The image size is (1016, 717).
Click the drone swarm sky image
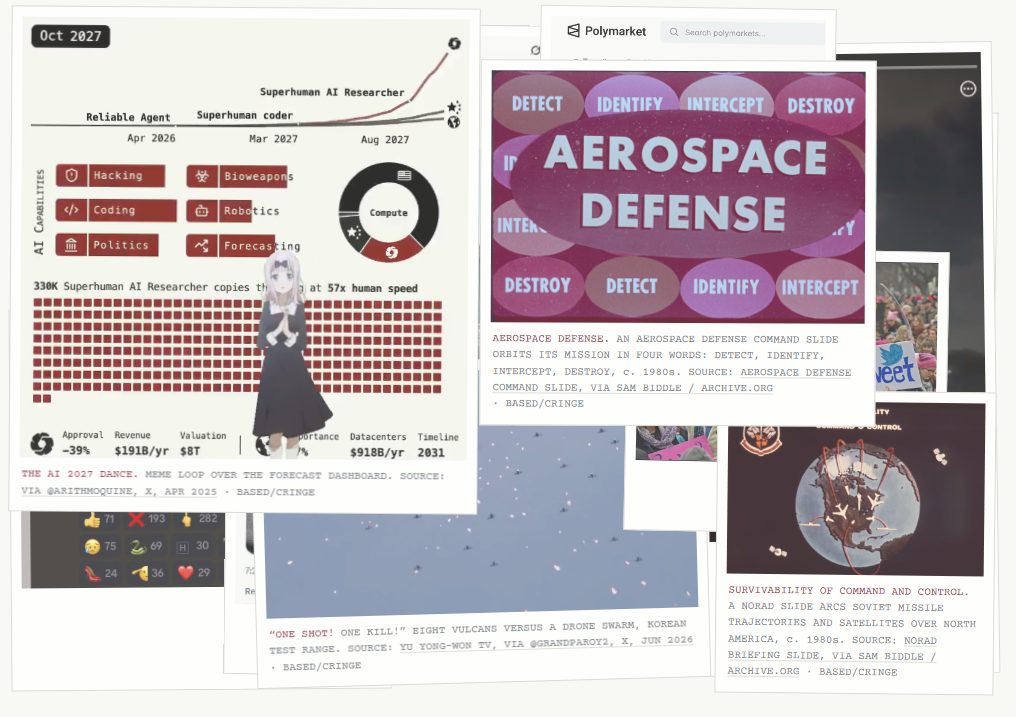(481, 518)
